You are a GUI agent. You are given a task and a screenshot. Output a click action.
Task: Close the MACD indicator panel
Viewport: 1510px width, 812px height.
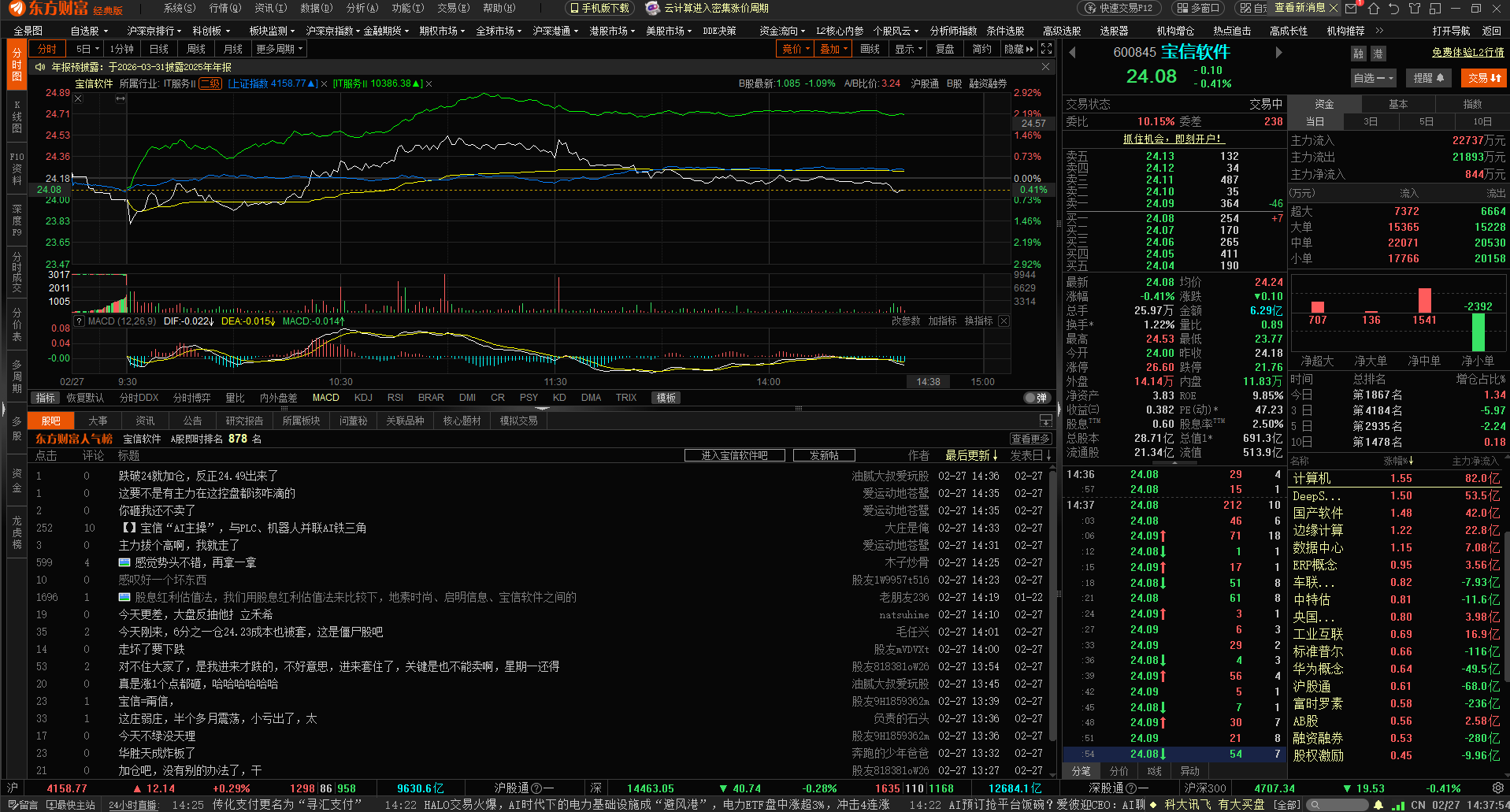point(1004,321)
